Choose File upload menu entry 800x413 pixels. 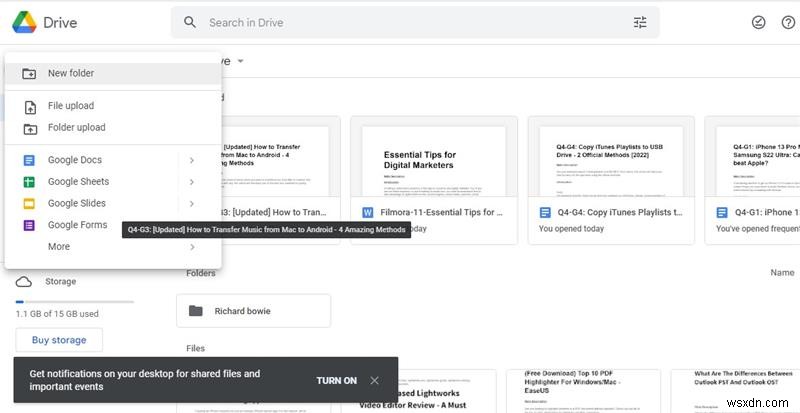click(113, 106)
